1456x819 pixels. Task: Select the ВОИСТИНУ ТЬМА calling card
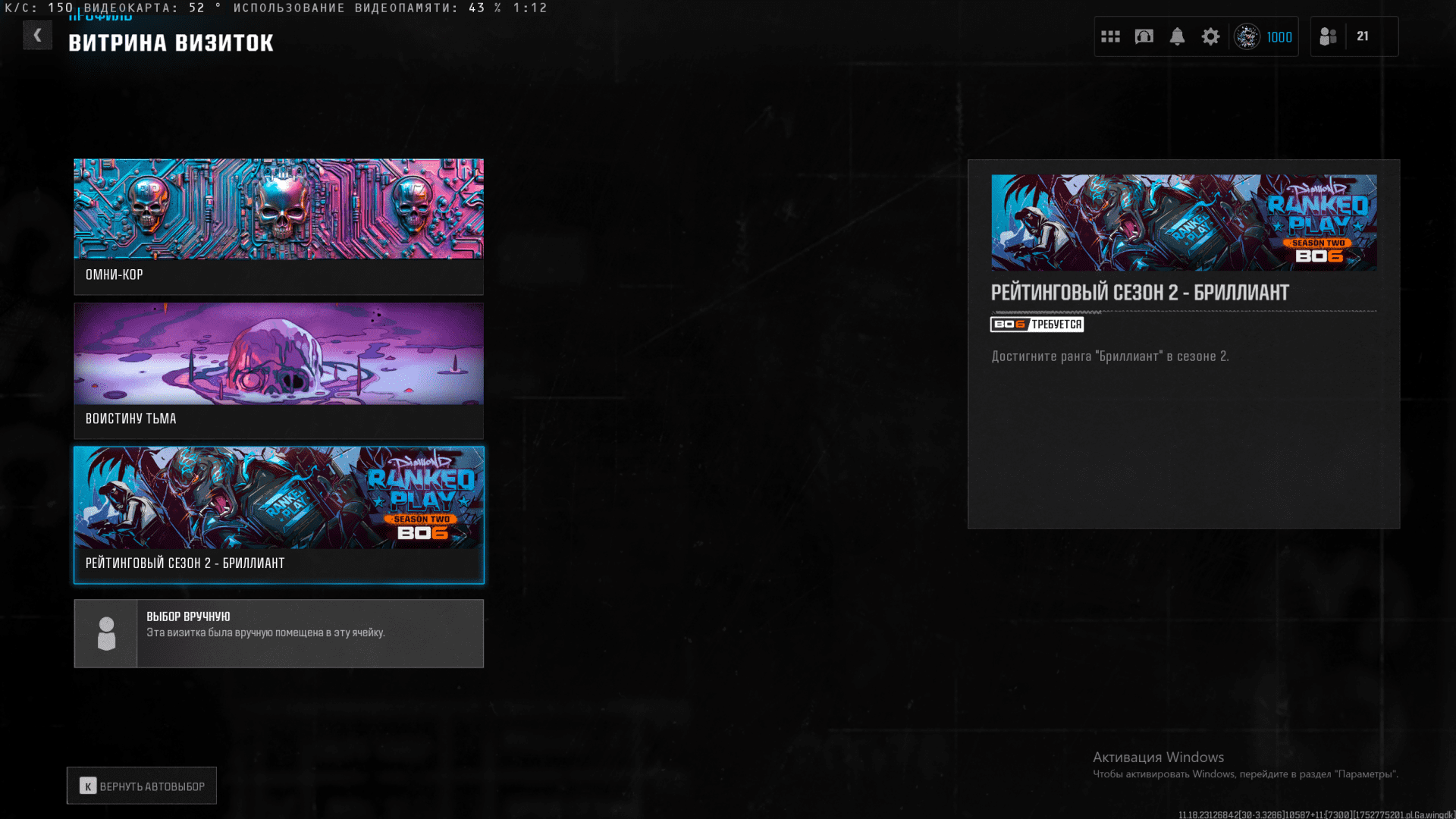pos(278,354)
